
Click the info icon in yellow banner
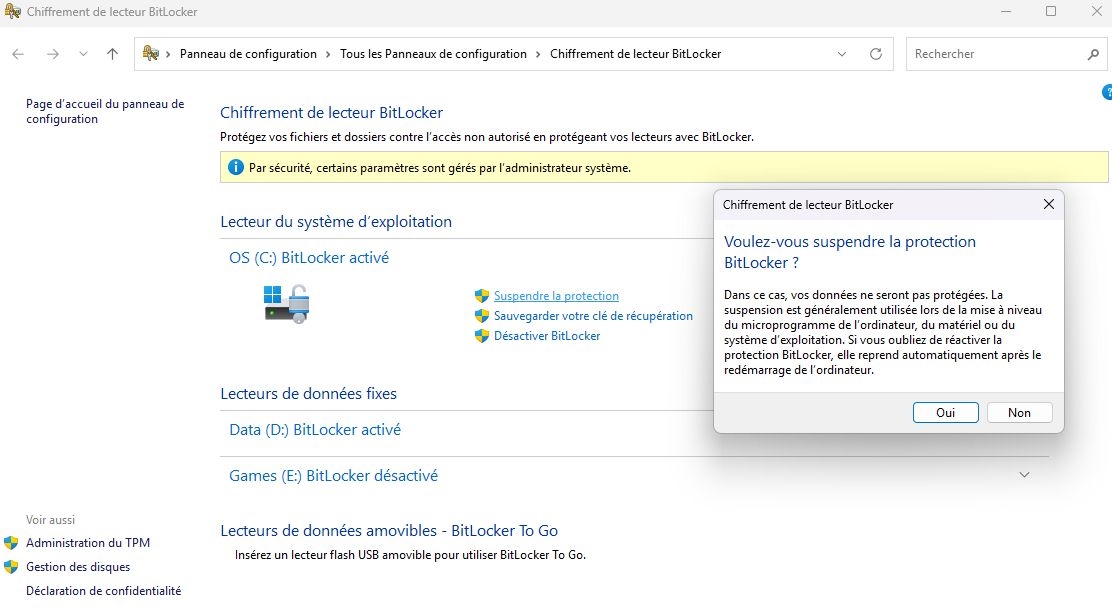[x=235, y=167]
